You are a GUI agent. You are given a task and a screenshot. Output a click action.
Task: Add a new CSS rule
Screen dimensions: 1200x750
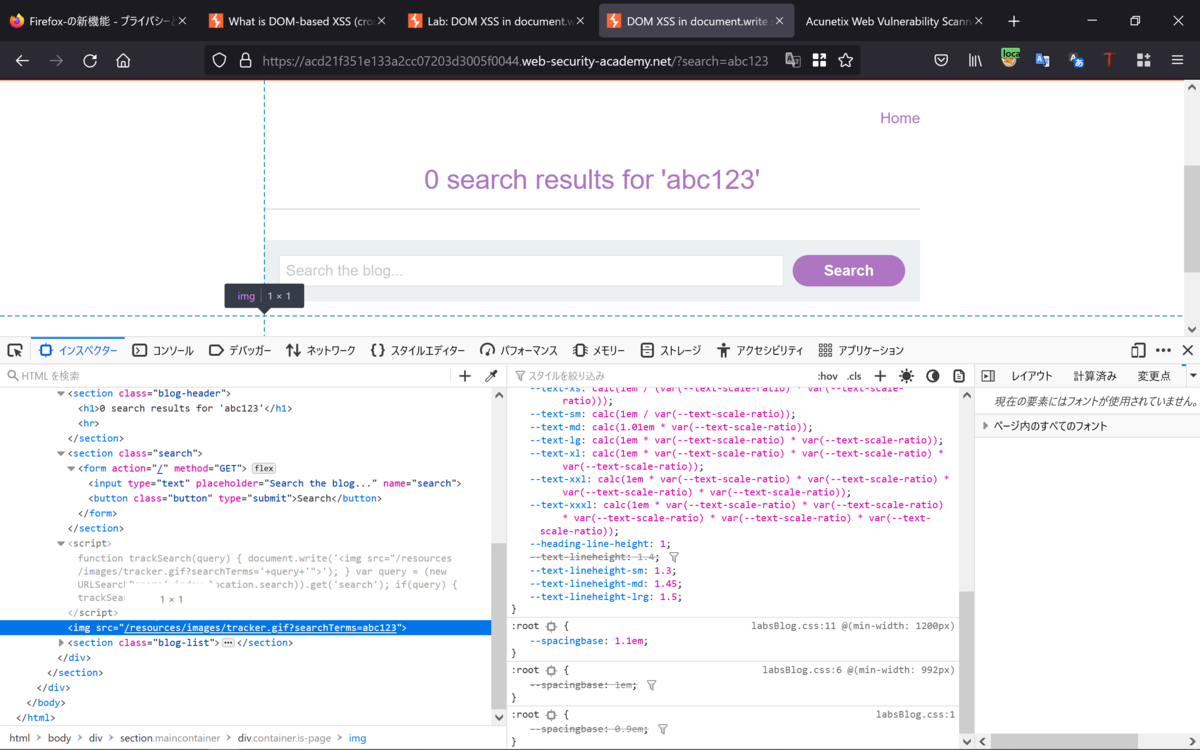pyautogui.click(x=880, y=376)
